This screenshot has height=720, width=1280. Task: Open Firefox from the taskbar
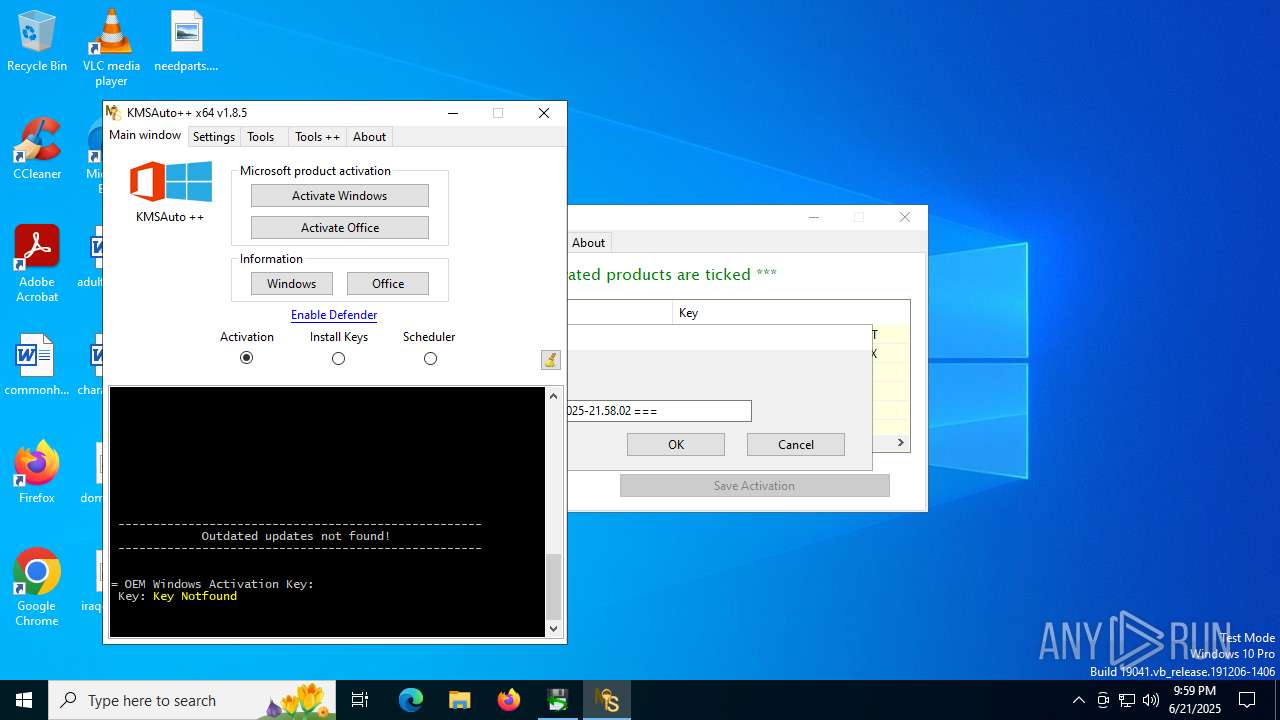point(509,700)
